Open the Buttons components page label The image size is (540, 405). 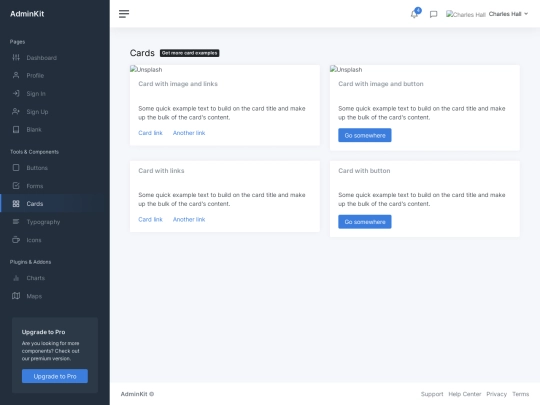(37, 168)
